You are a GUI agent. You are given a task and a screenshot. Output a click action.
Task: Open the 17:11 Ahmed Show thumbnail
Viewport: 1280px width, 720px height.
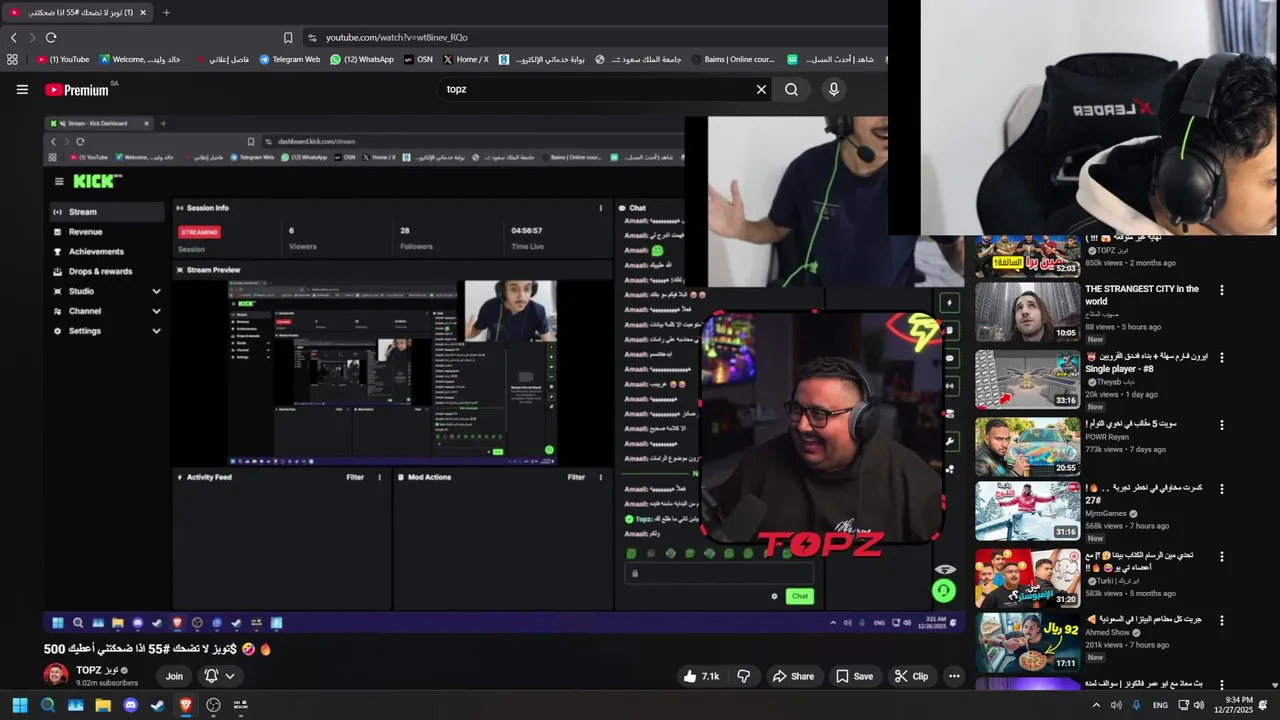click(1028, 642)
